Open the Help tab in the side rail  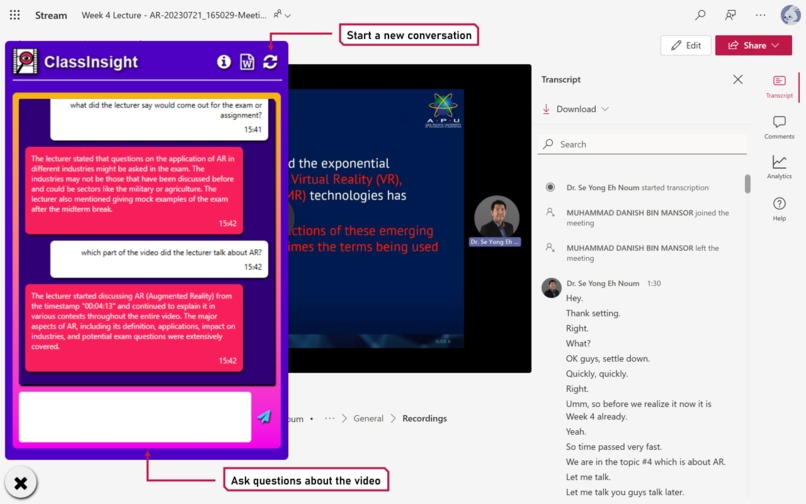pyautogui.click(x=779, y=209)
